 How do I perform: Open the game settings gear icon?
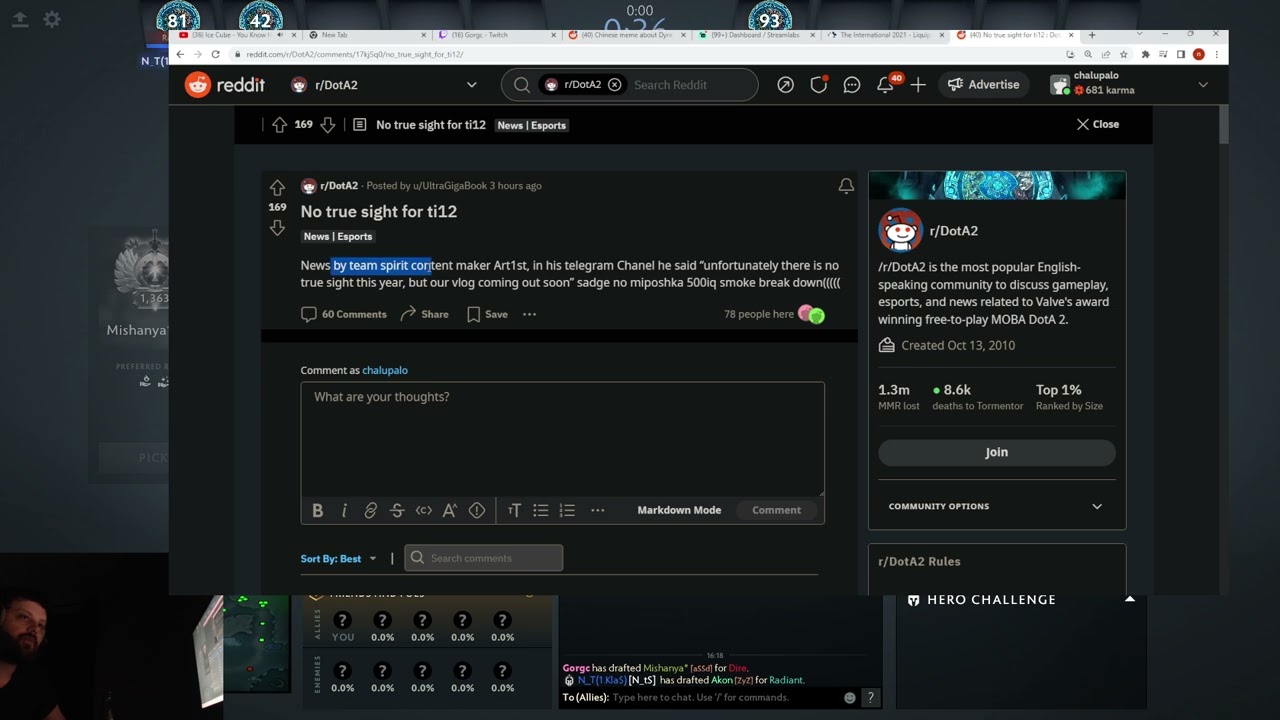click(x=52, y=19)
